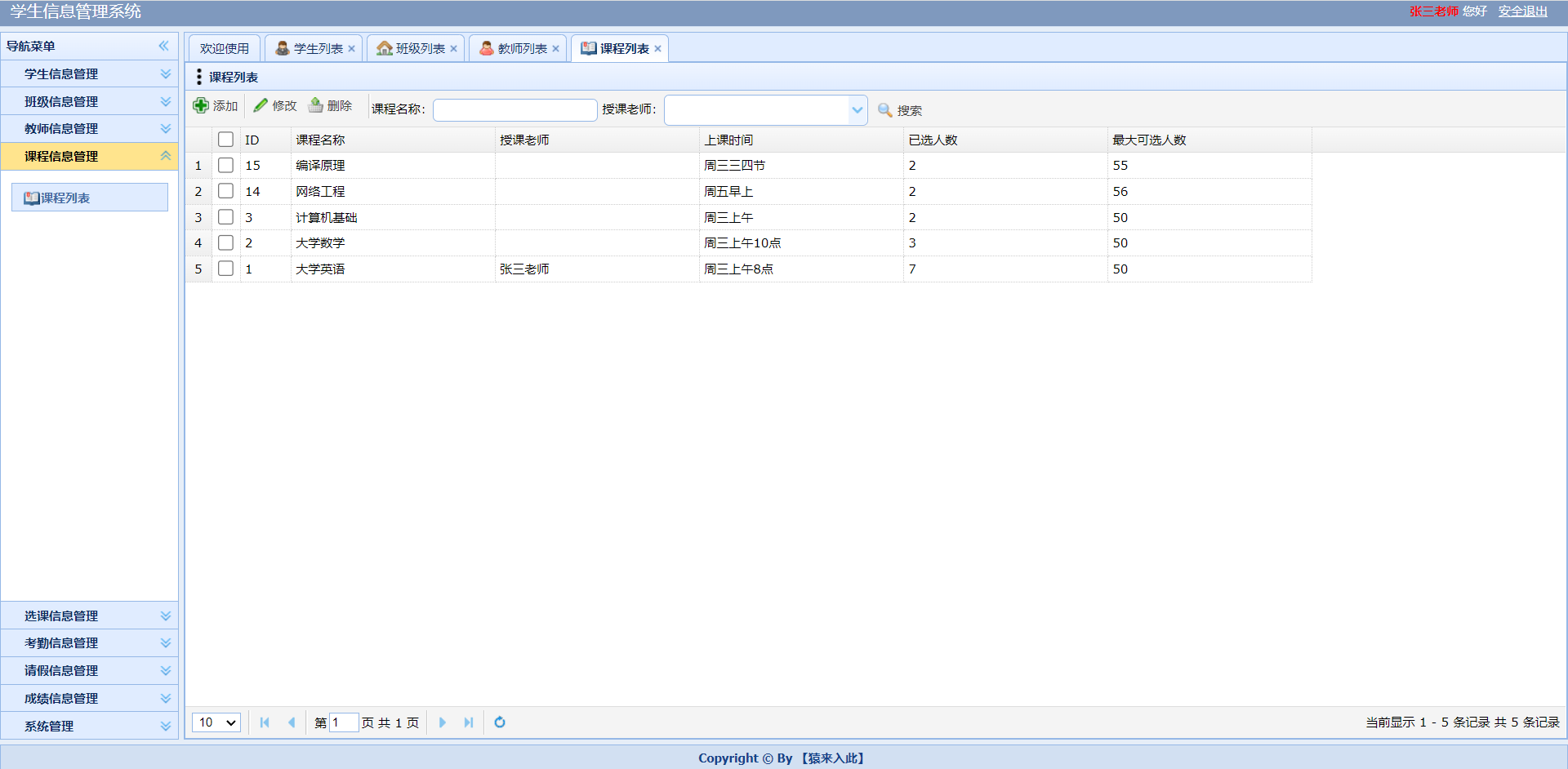Click the 修改 button label

[x=284, y=106]
